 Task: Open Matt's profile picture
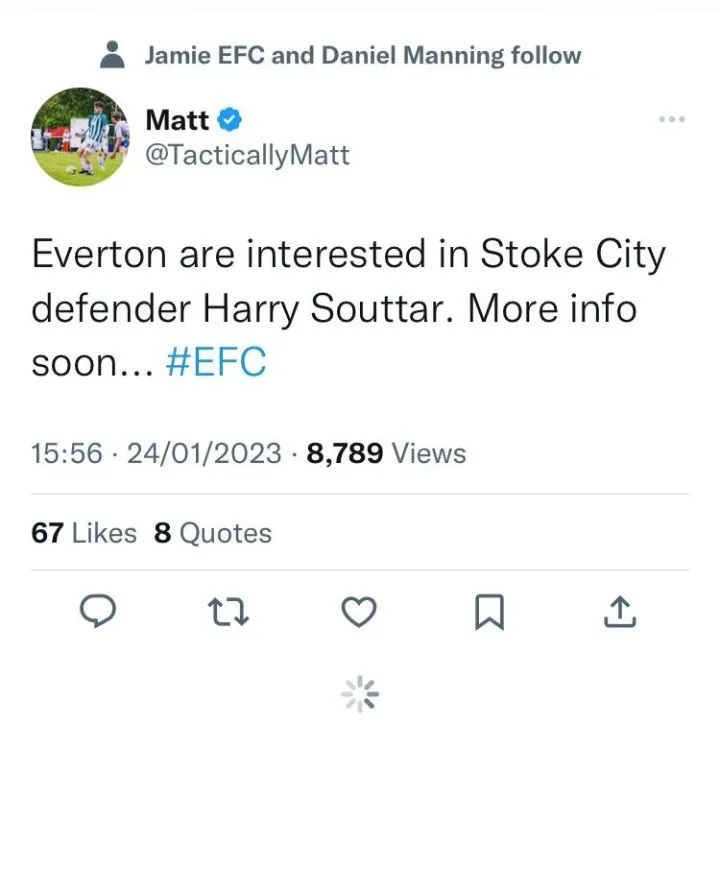coord(80,138)
